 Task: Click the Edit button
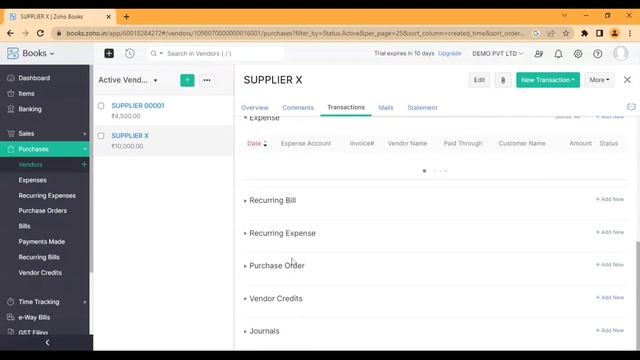tap(479, 80)
